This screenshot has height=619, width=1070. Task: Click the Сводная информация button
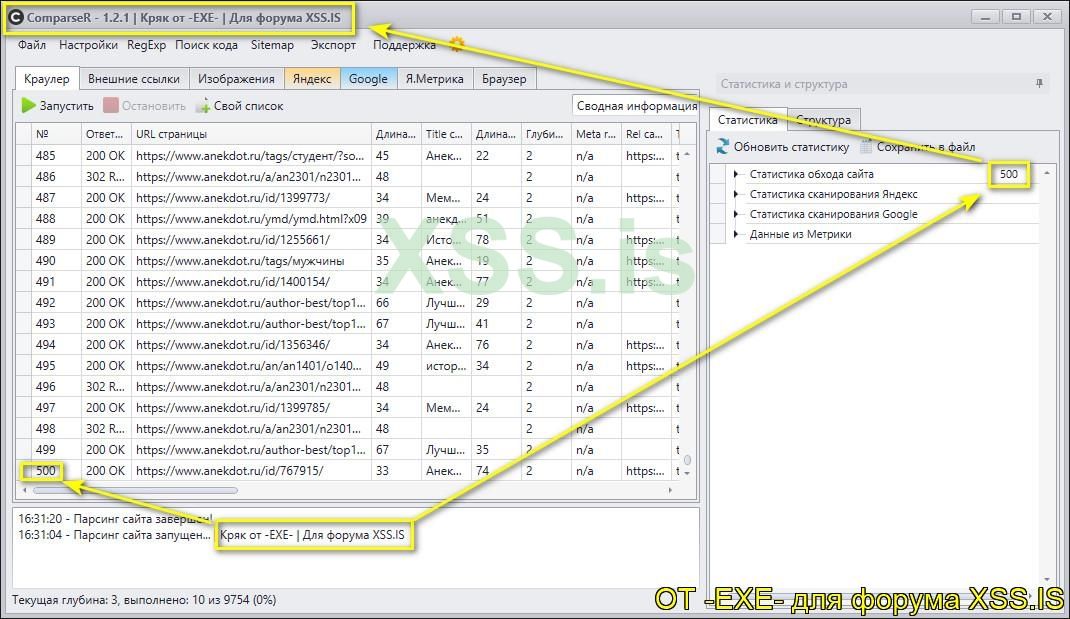(635, 106)
